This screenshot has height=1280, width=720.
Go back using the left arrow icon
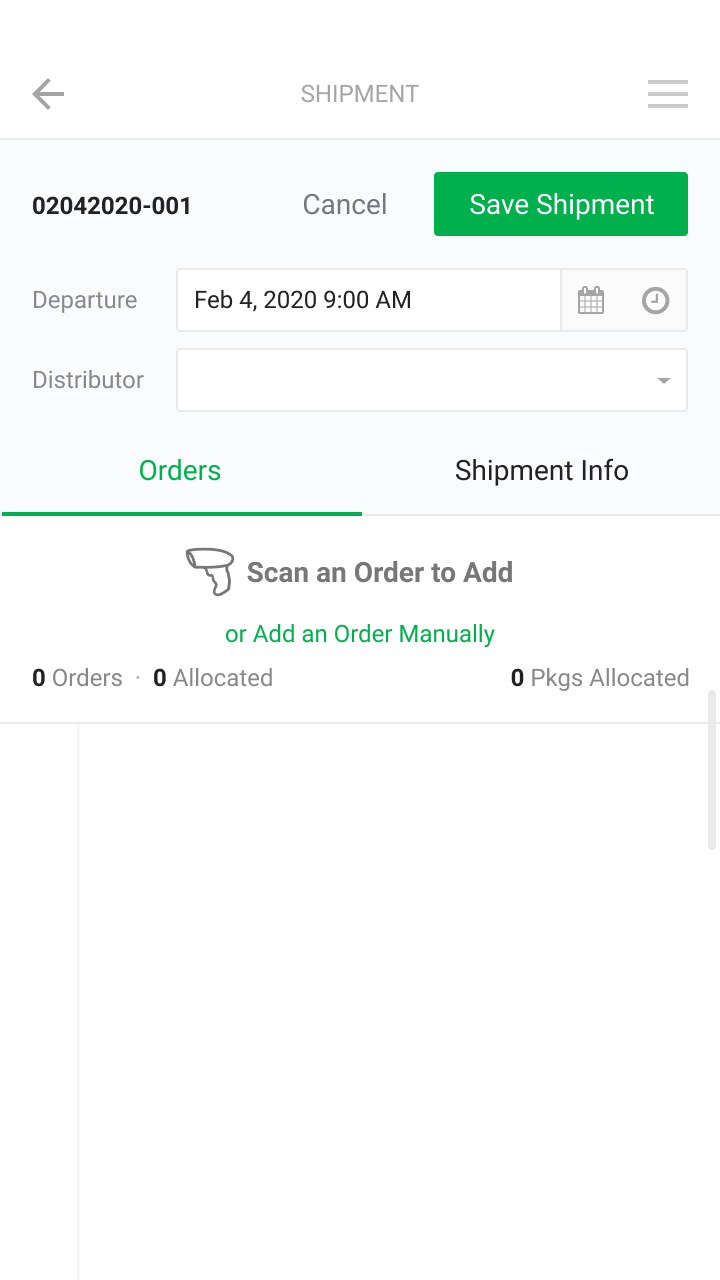pyautogui.click(x=48, y=94)
